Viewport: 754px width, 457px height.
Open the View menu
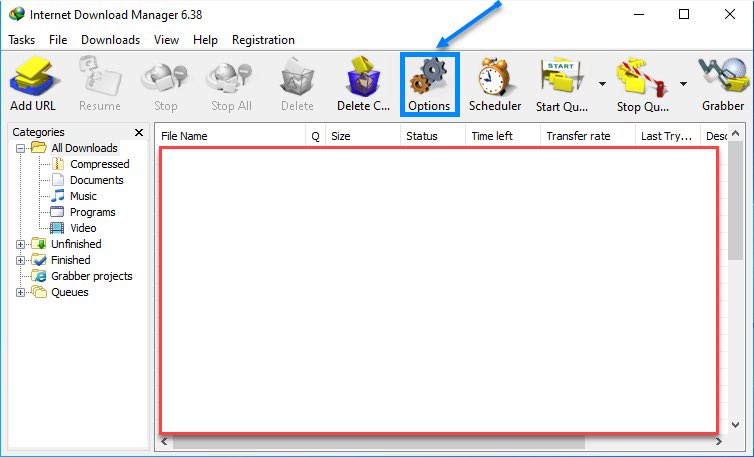(x=166, y=40)
